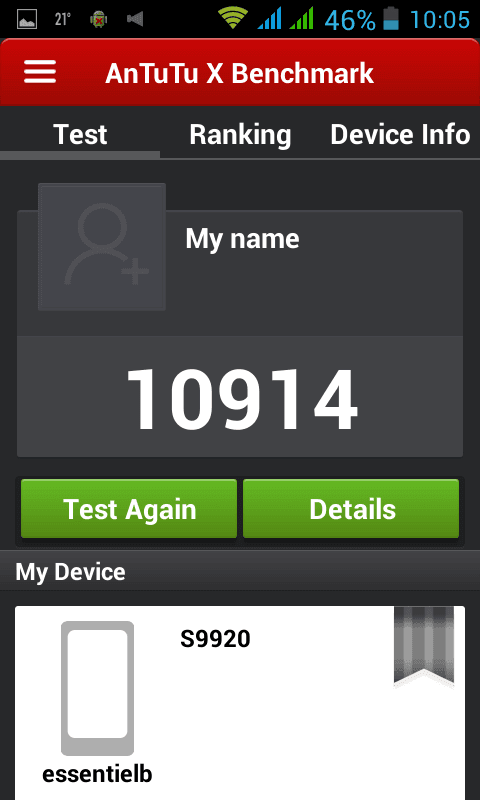480x800 pixels.
Task: Tap the picture notification icon in status bar
Action: coord(27,19)
